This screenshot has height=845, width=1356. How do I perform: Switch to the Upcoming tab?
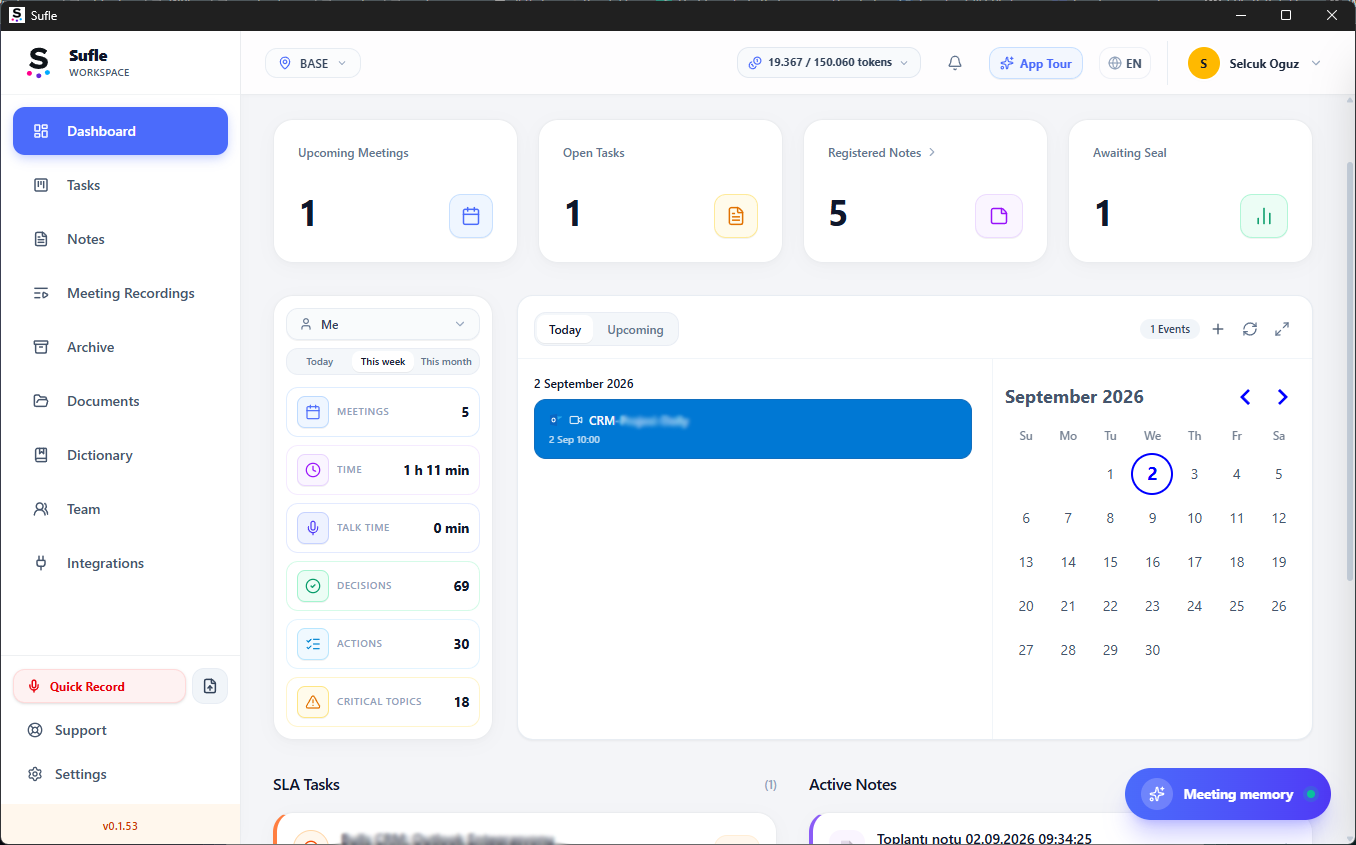(635, 329)
